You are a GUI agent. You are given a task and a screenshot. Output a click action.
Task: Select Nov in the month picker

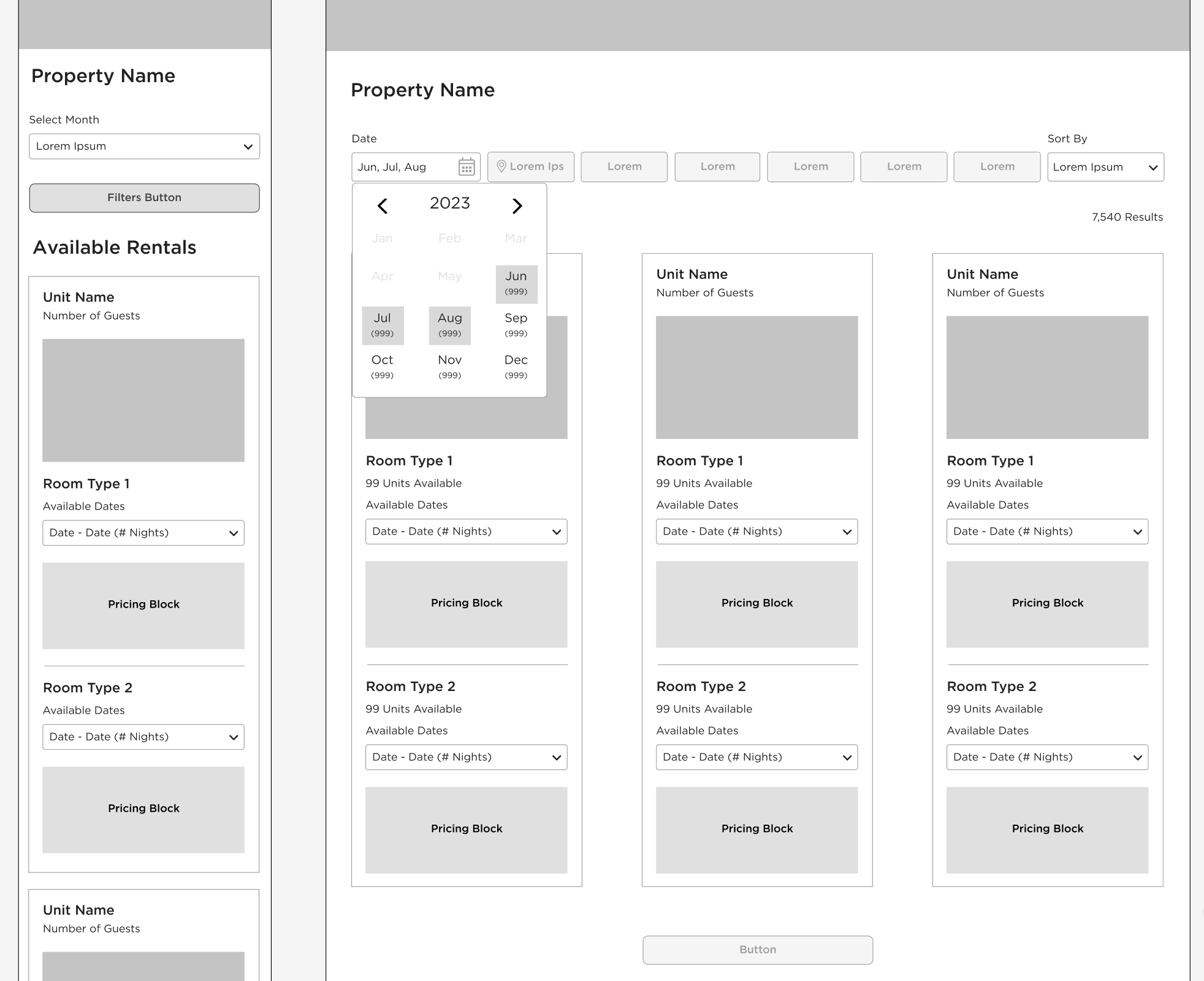tap(449, 367)
